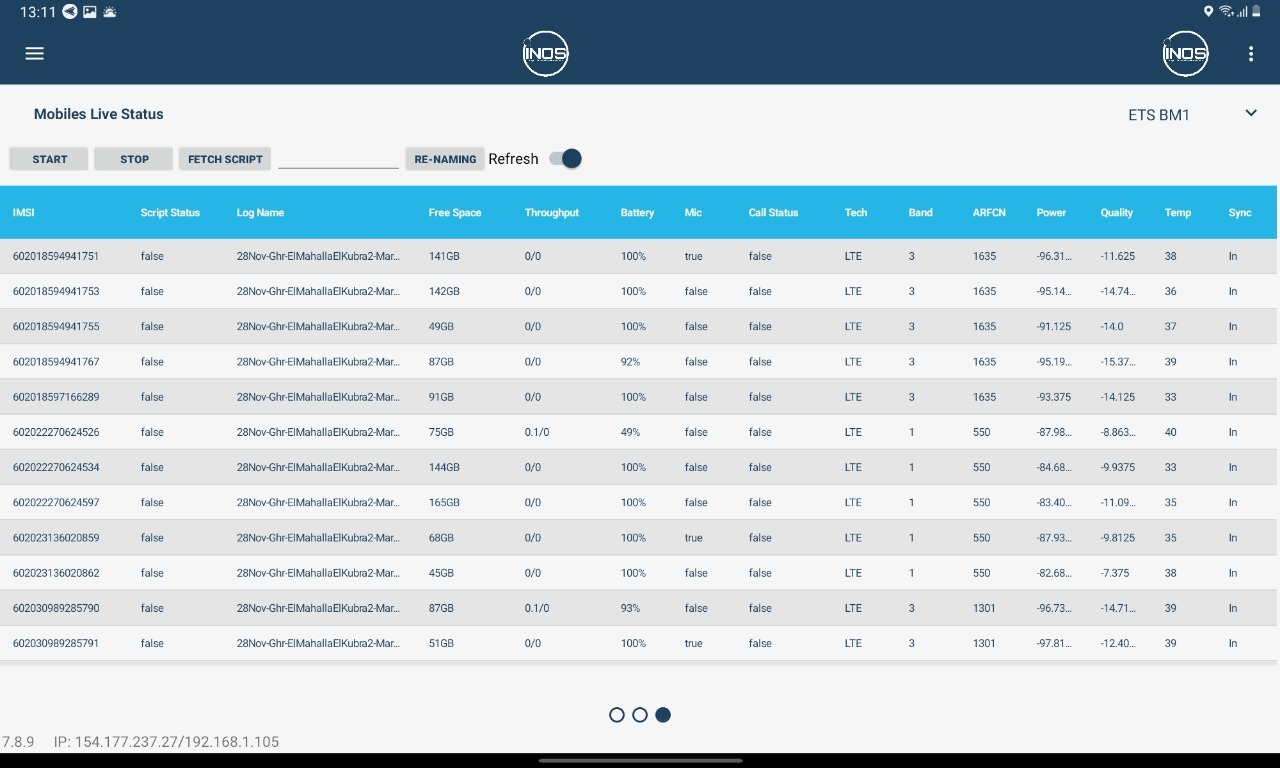Open the three-dot overflow menu
This screenshot has width=1280, height=768.
pyautogui.click(x=1251, y=53)
